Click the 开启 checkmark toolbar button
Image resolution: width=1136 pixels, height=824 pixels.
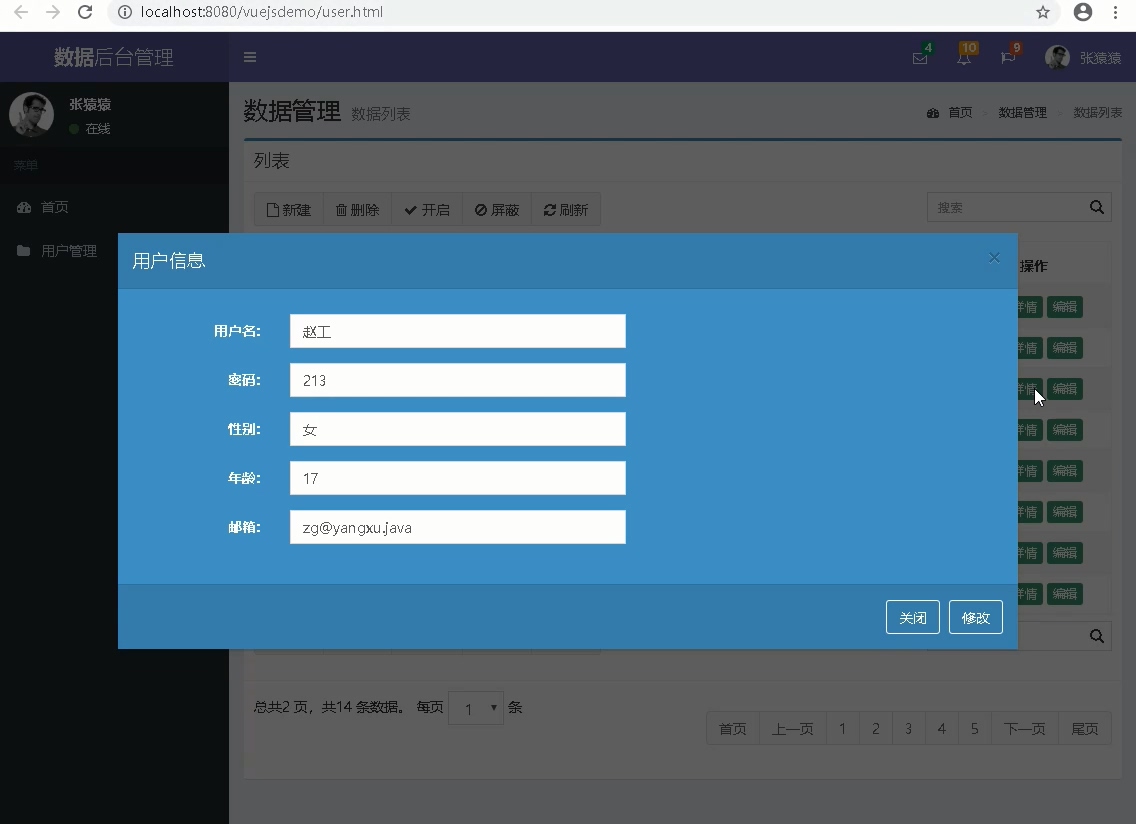pos(427,209)
